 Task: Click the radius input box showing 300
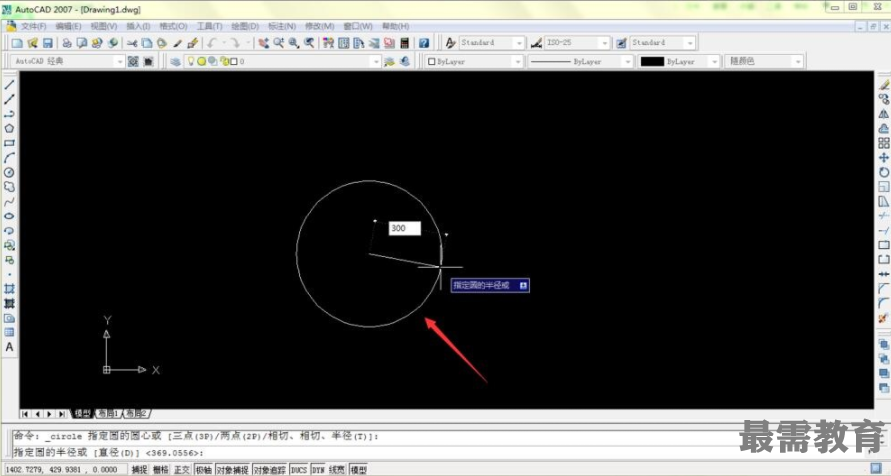[x=405, y=228]
